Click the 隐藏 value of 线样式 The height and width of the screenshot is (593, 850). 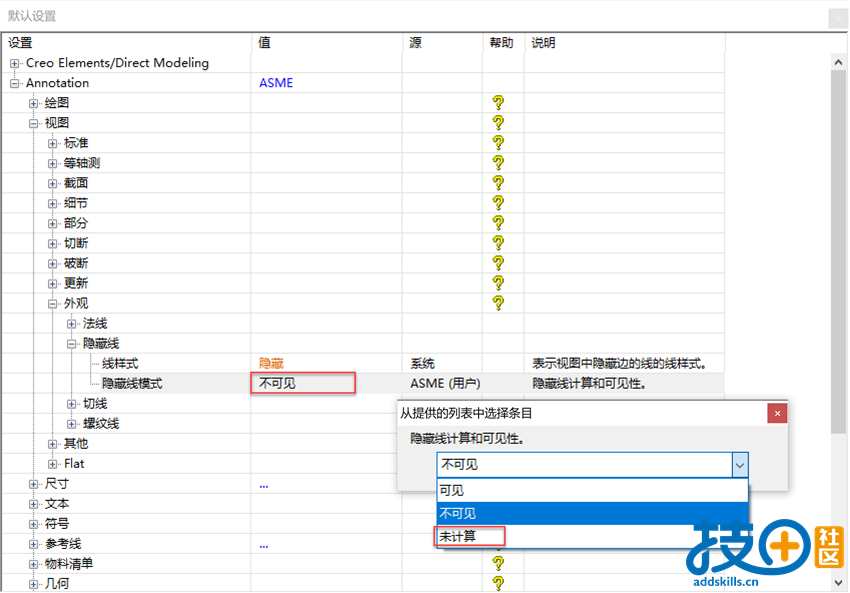(x=271, y=363)
